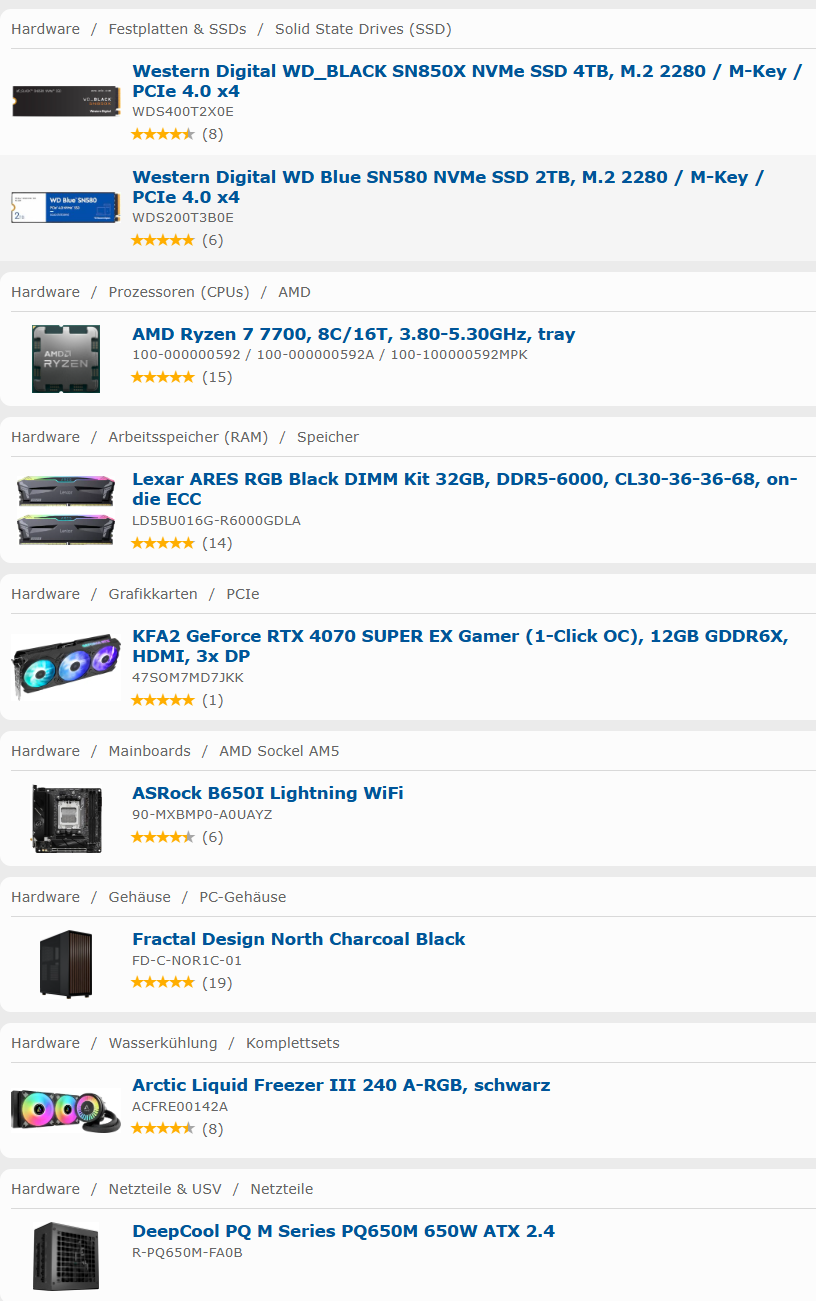Viewport: 816px width, 1301px height.
Task: Open Hardware breadcrumb above the Arctic cooler
Action: pos(45,1043)
